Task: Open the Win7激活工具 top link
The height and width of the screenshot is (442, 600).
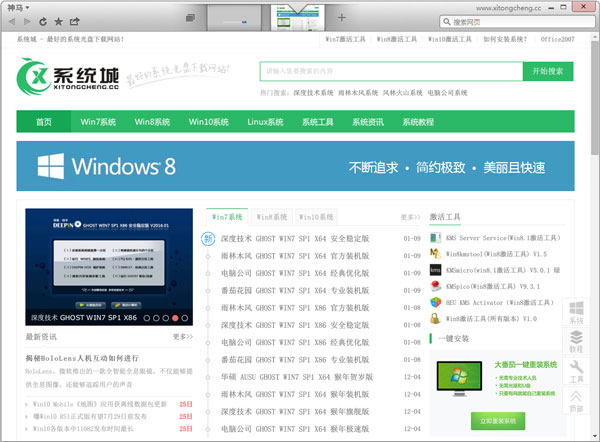Action: pos(345,39)
